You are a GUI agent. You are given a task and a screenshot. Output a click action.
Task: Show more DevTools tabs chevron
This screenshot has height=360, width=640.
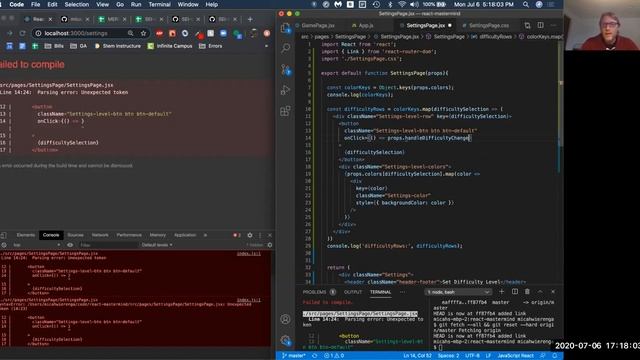click(205, 235)
